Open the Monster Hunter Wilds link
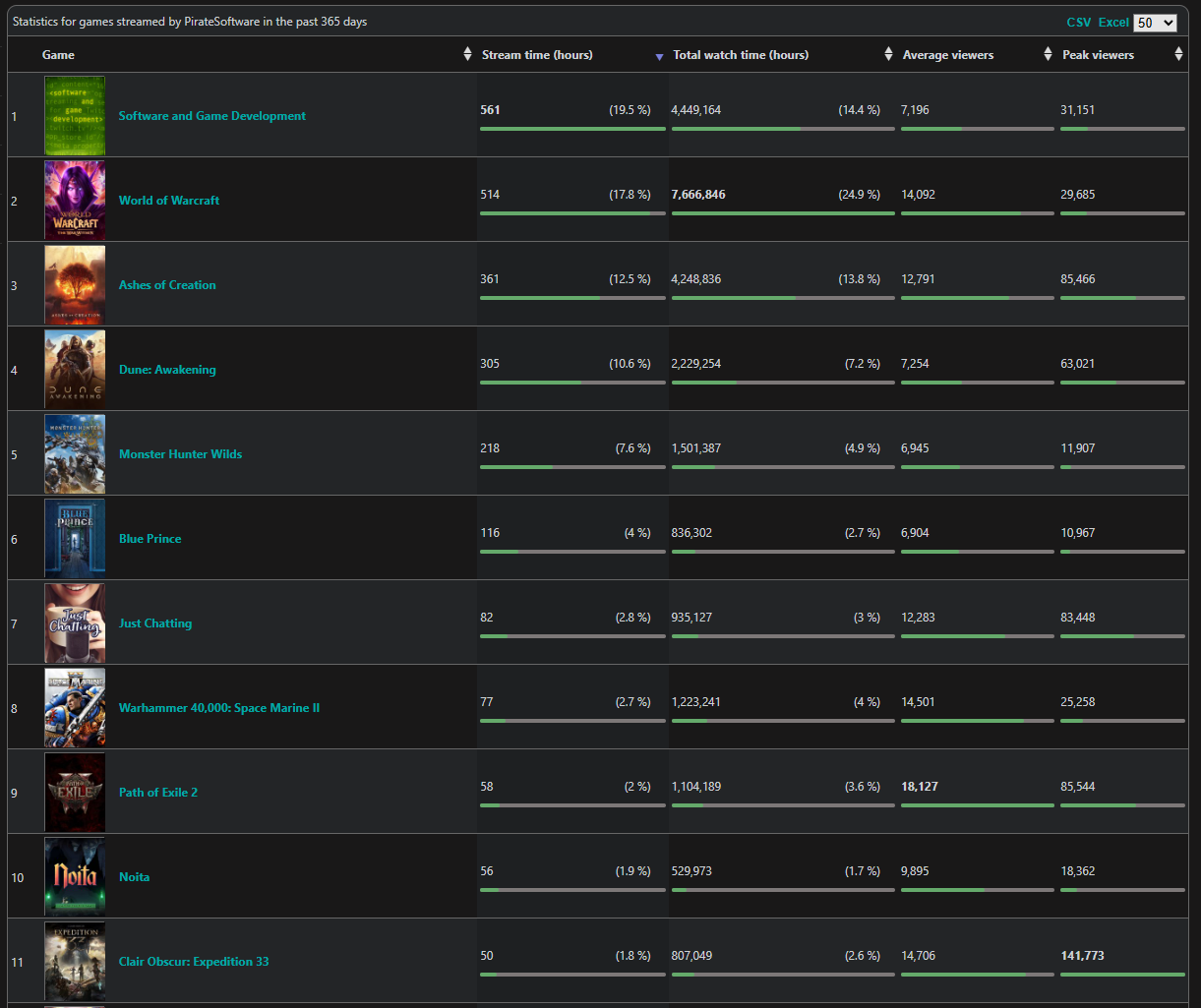 coord(180,454)
